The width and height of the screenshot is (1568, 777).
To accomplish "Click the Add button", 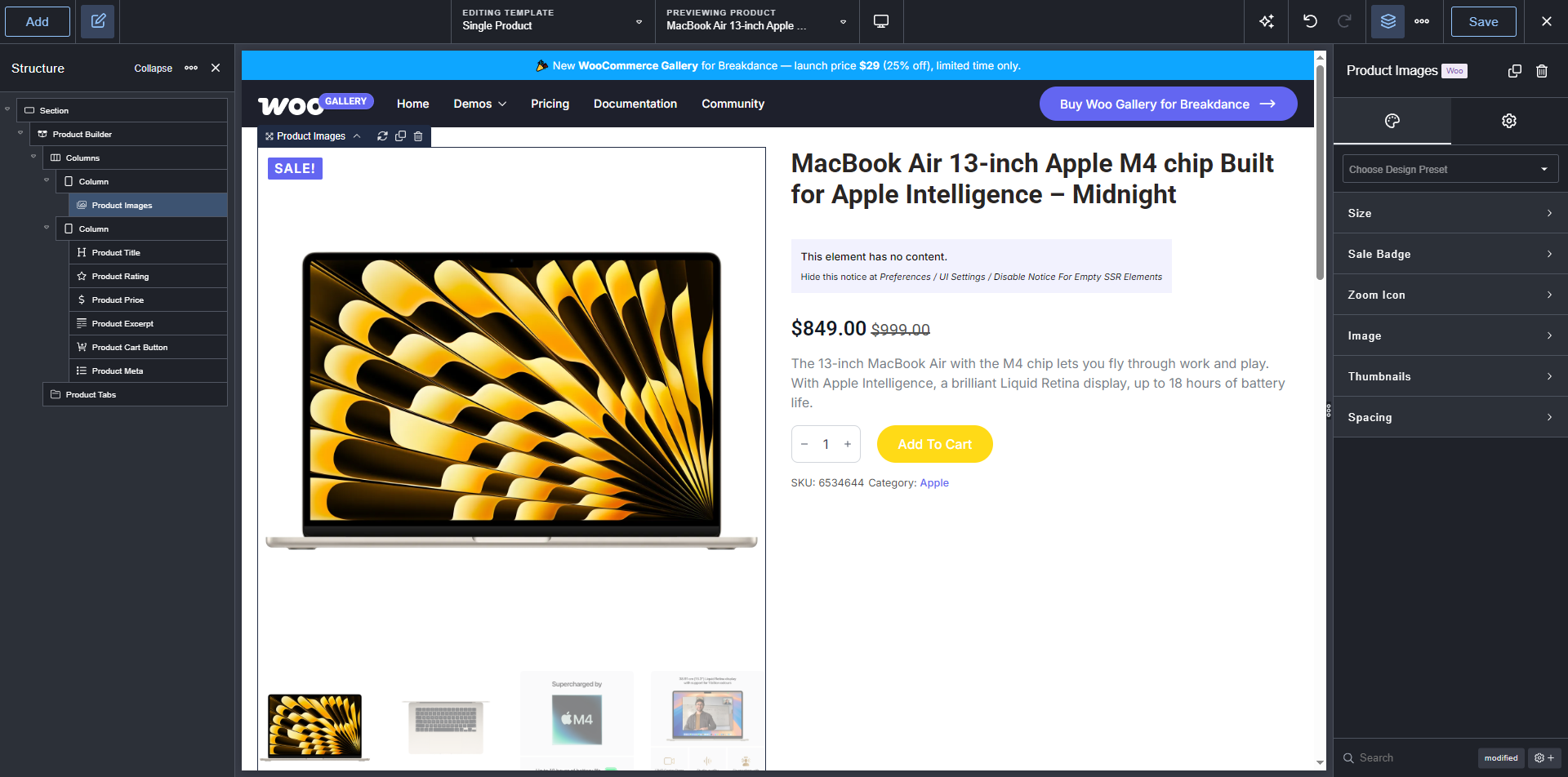I will coord(38,21).
